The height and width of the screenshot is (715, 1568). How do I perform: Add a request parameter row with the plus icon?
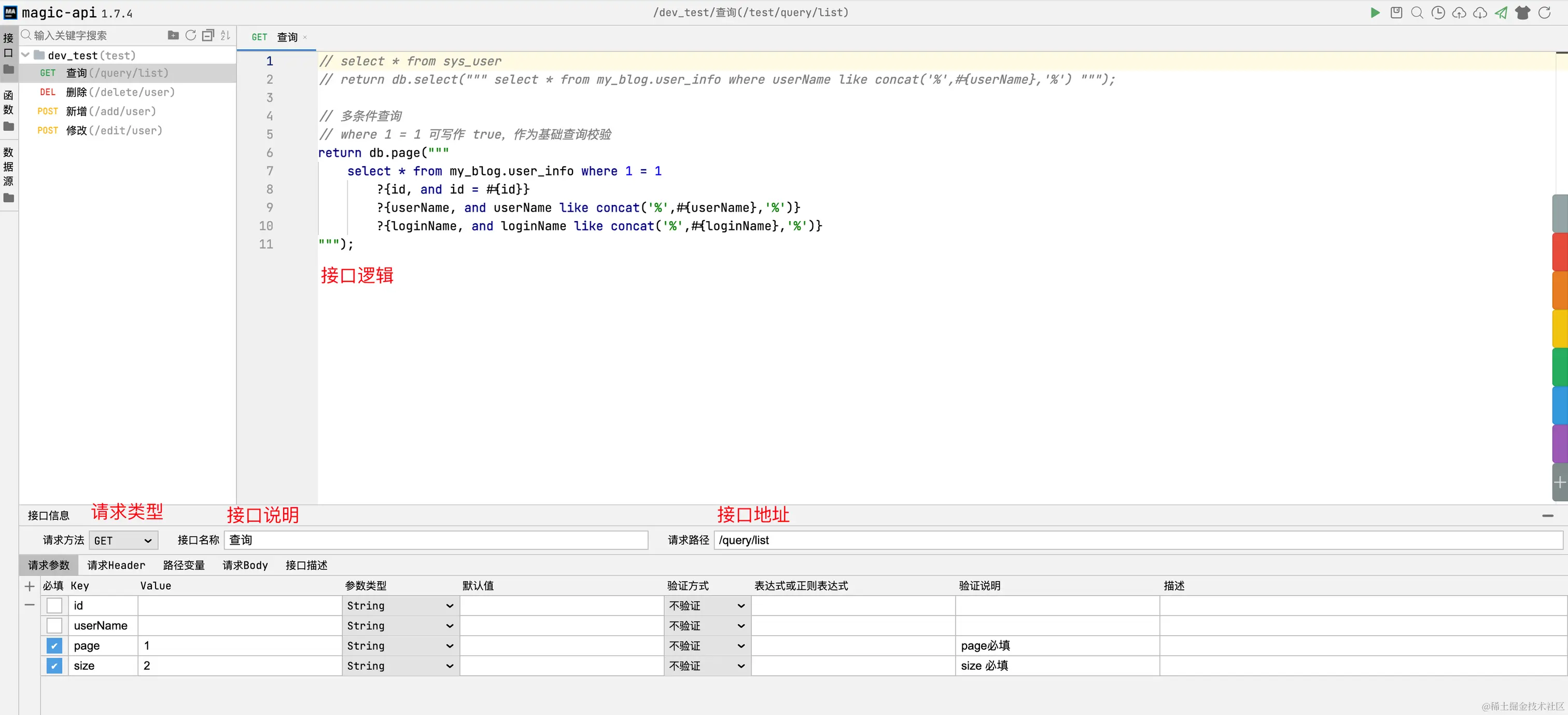(x=29, y=586)
